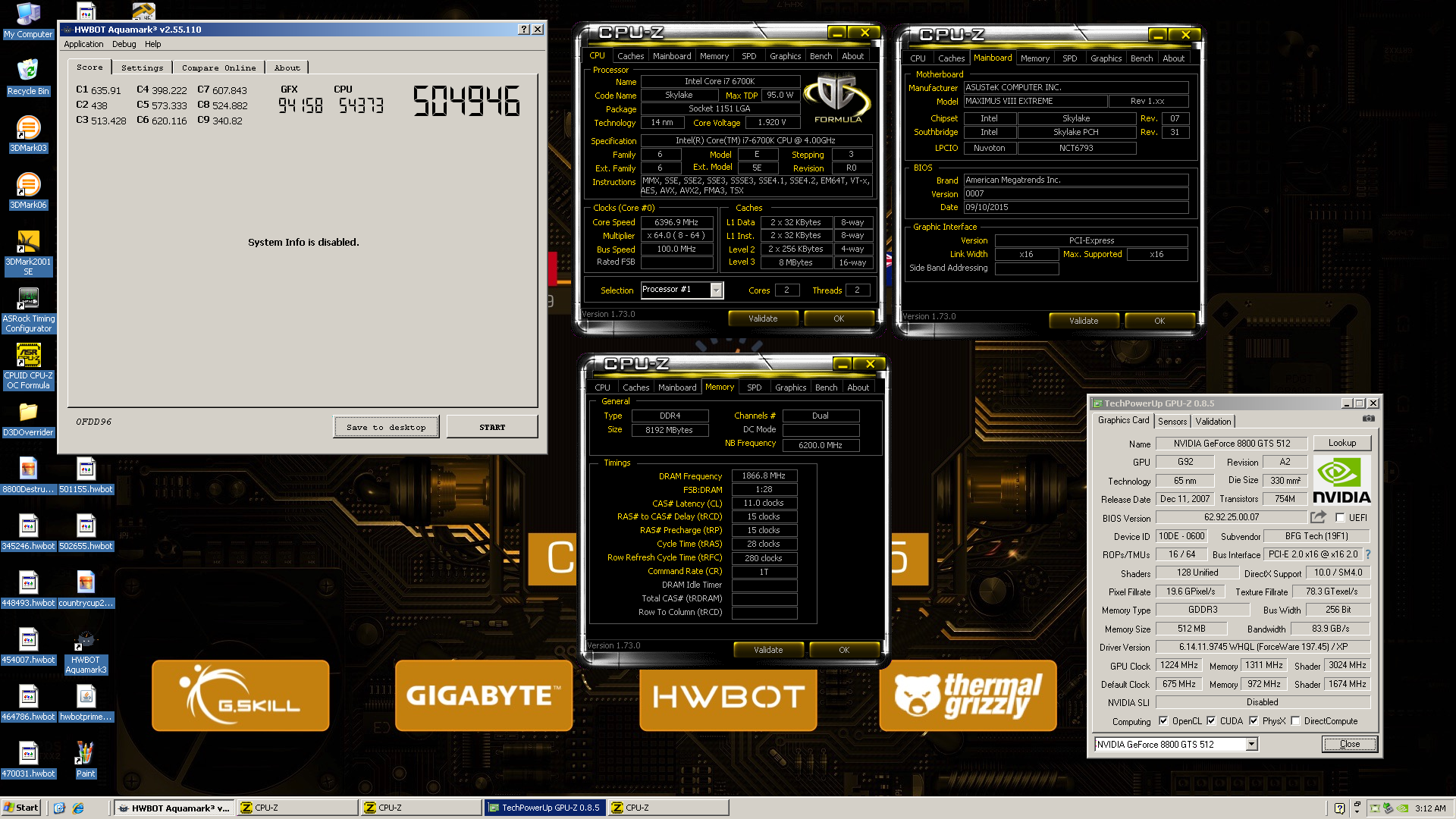
Task: Click OK in the CPU-Z Memory window
Action: click(x=844, y=650)
